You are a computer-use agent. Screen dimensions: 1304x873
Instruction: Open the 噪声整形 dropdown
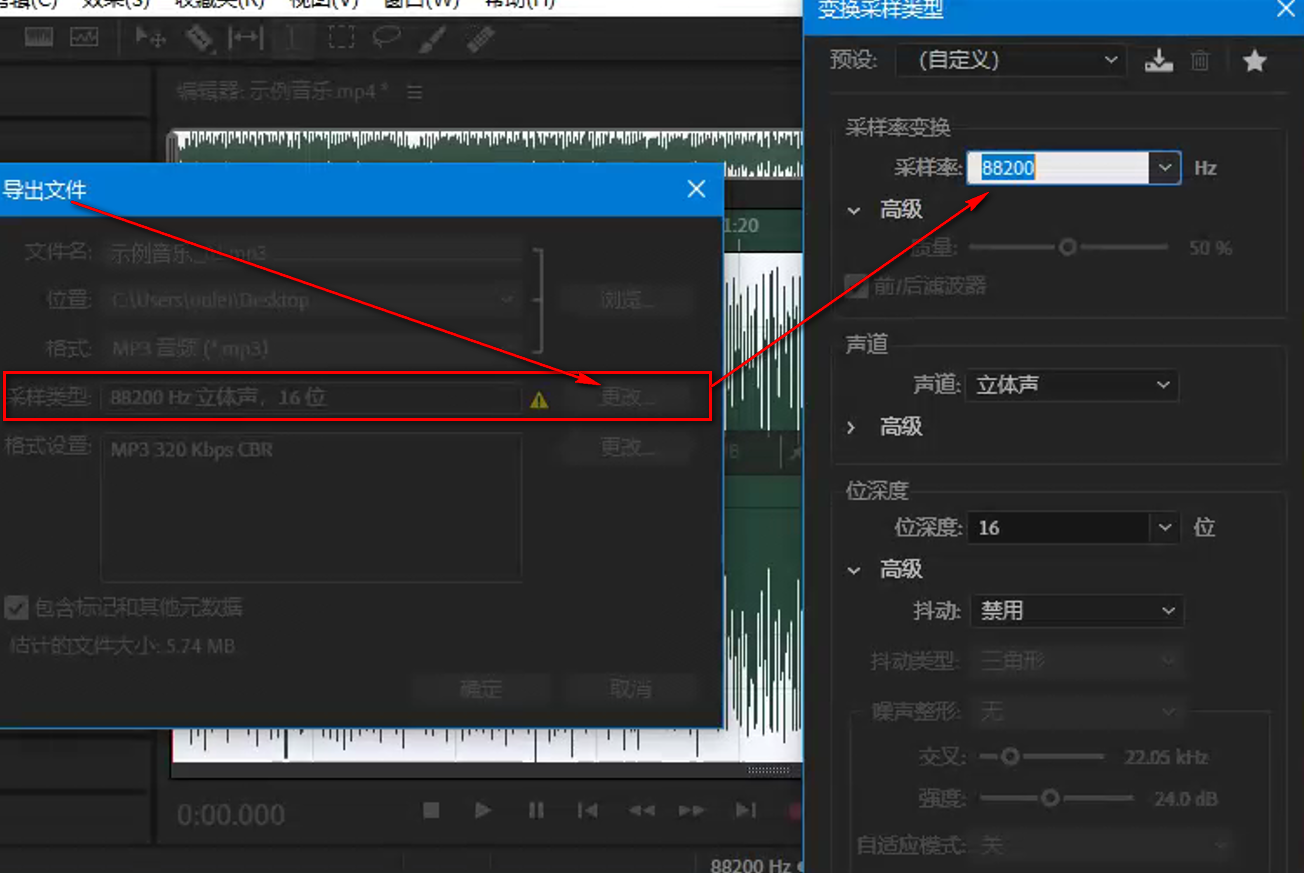1077,712
